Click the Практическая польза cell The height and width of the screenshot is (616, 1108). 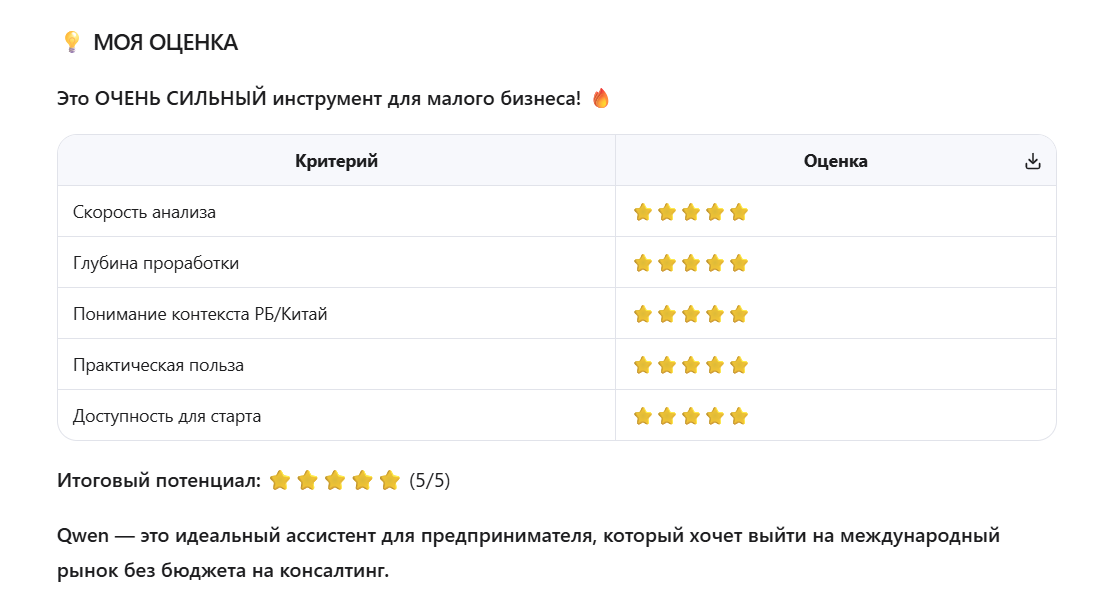(x=158, y=365)
